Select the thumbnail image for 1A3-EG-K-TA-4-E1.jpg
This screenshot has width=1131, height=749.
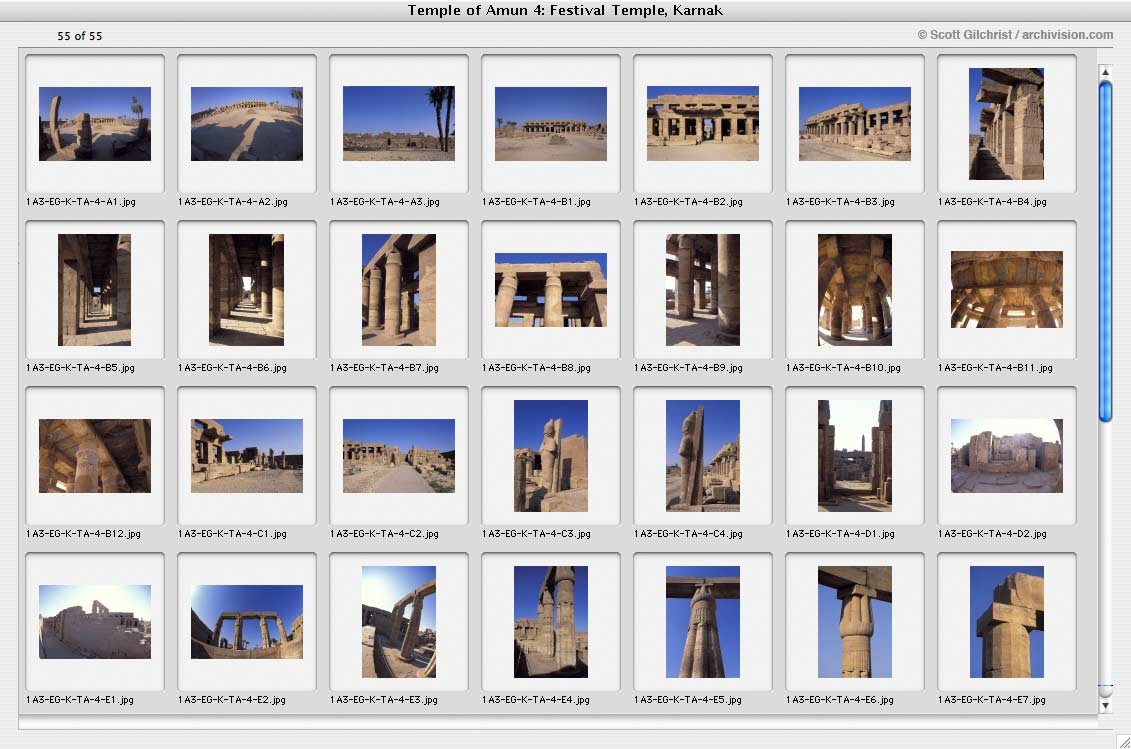click(94, 621)
